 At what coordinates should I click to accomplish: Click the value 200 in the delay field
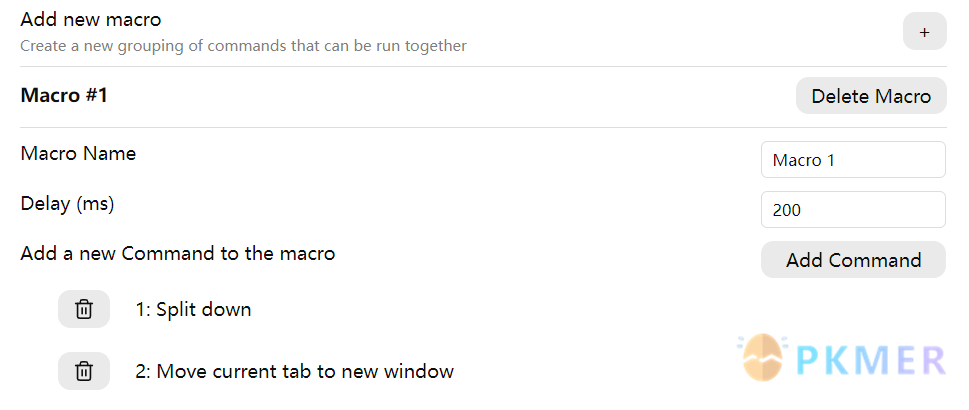pos(787,210)
